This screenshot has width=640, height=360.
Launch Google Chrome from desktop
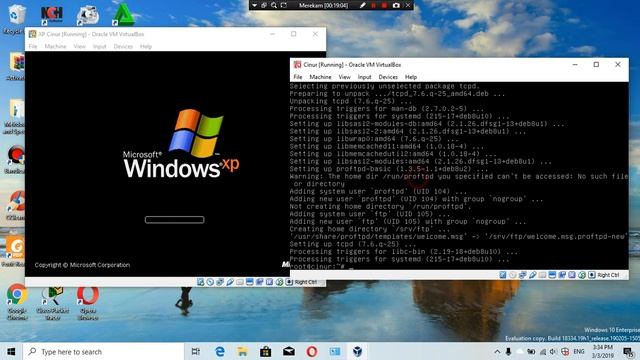(17, 302)
